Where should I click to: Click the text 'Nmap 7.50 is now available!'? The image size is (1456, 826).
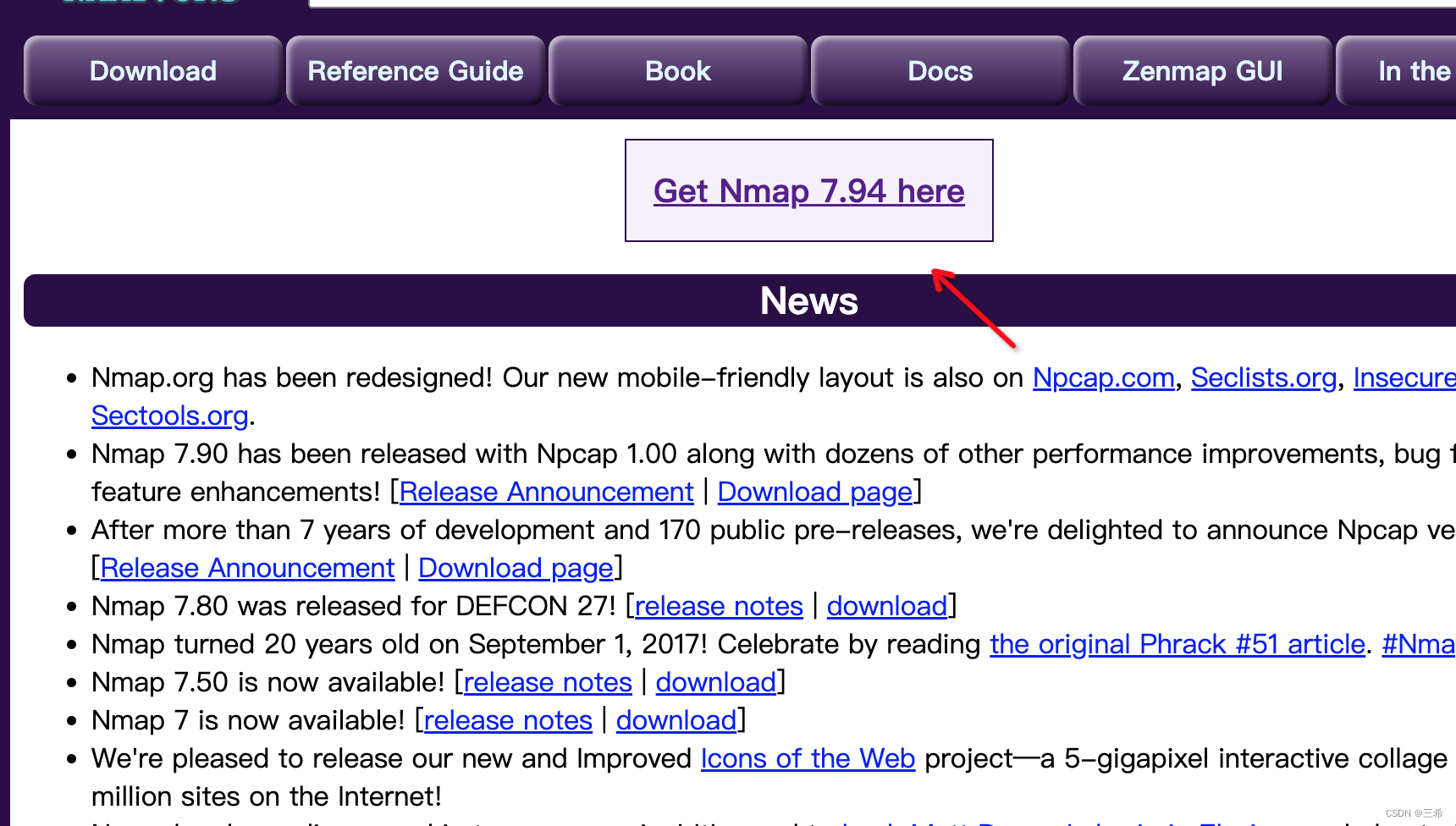pyautogui.click(x=267, y=682)
